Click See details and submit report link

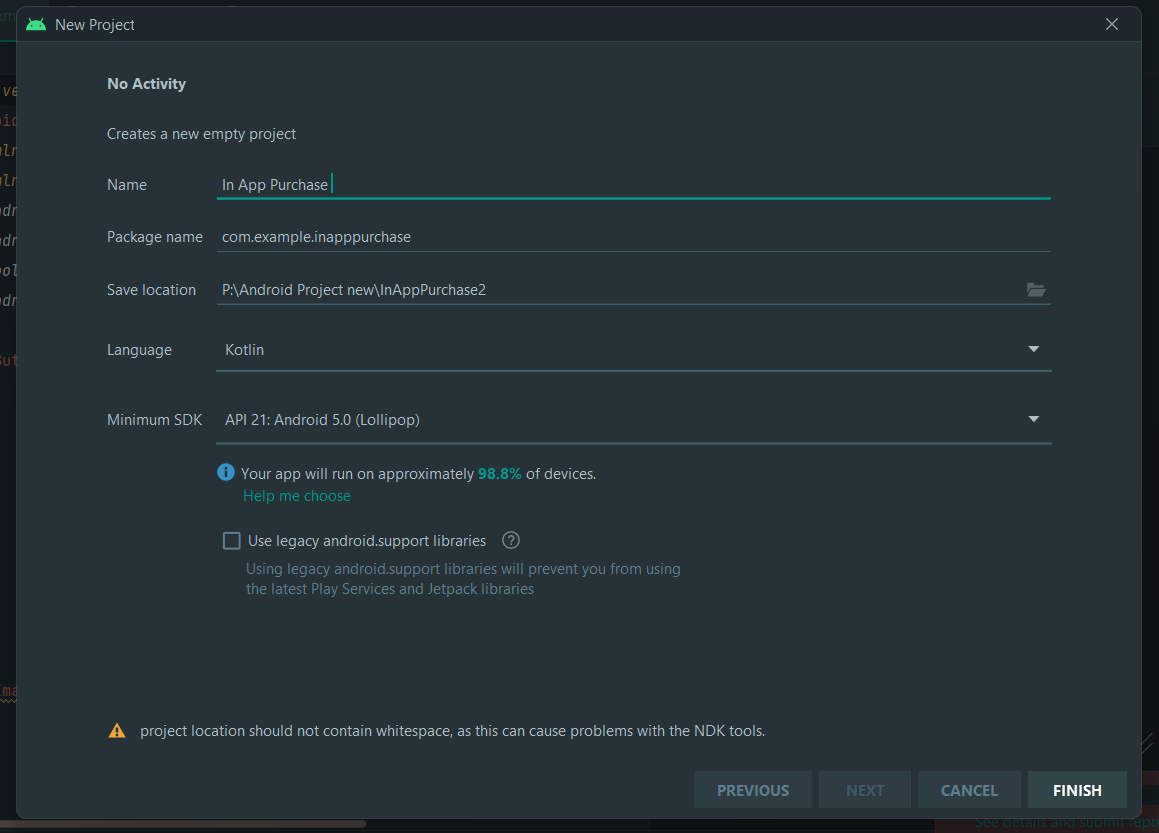[1065, 823]
